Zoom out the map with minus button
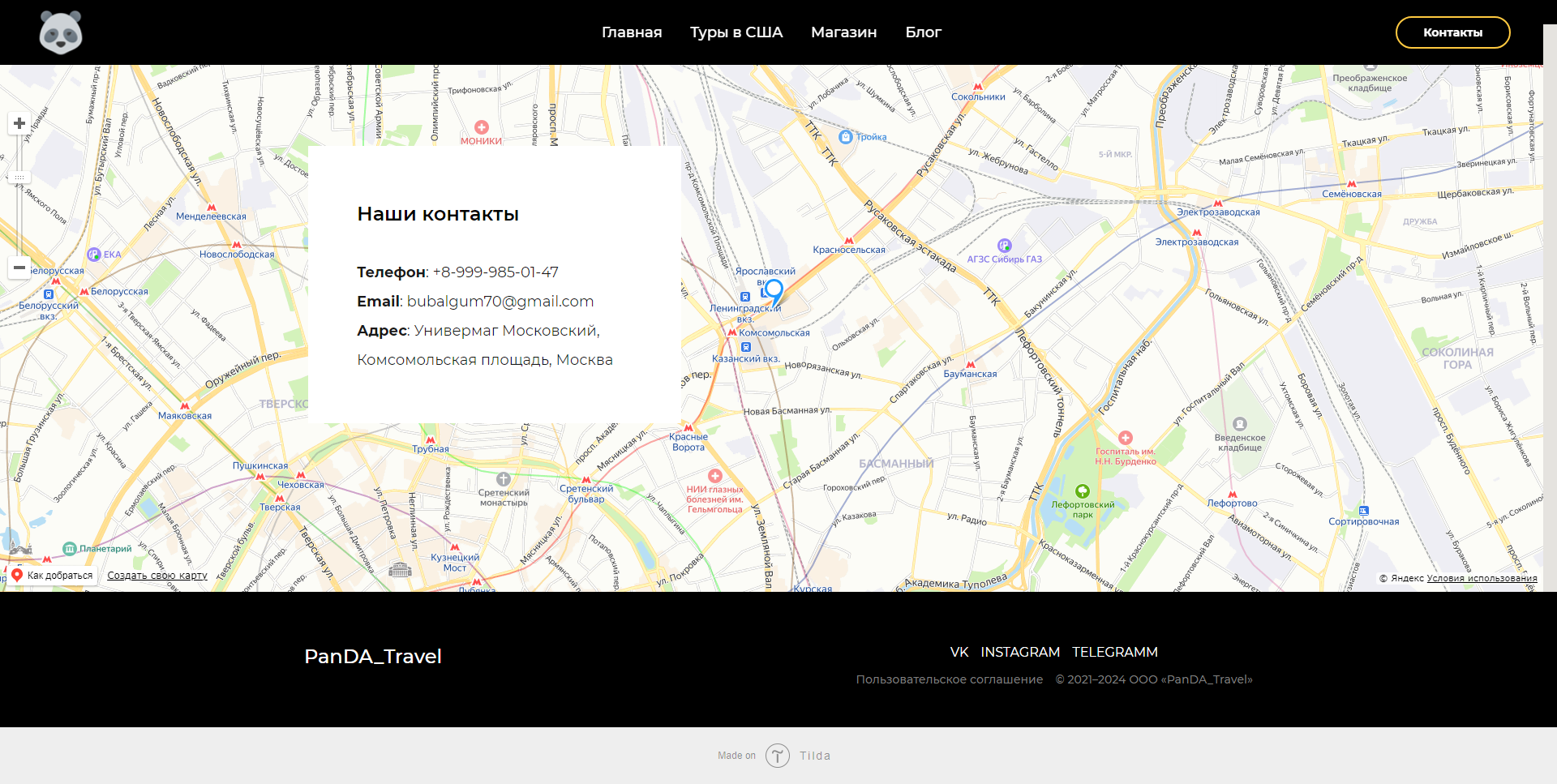Screen dimensions: 1557x784 pos(19,268)
